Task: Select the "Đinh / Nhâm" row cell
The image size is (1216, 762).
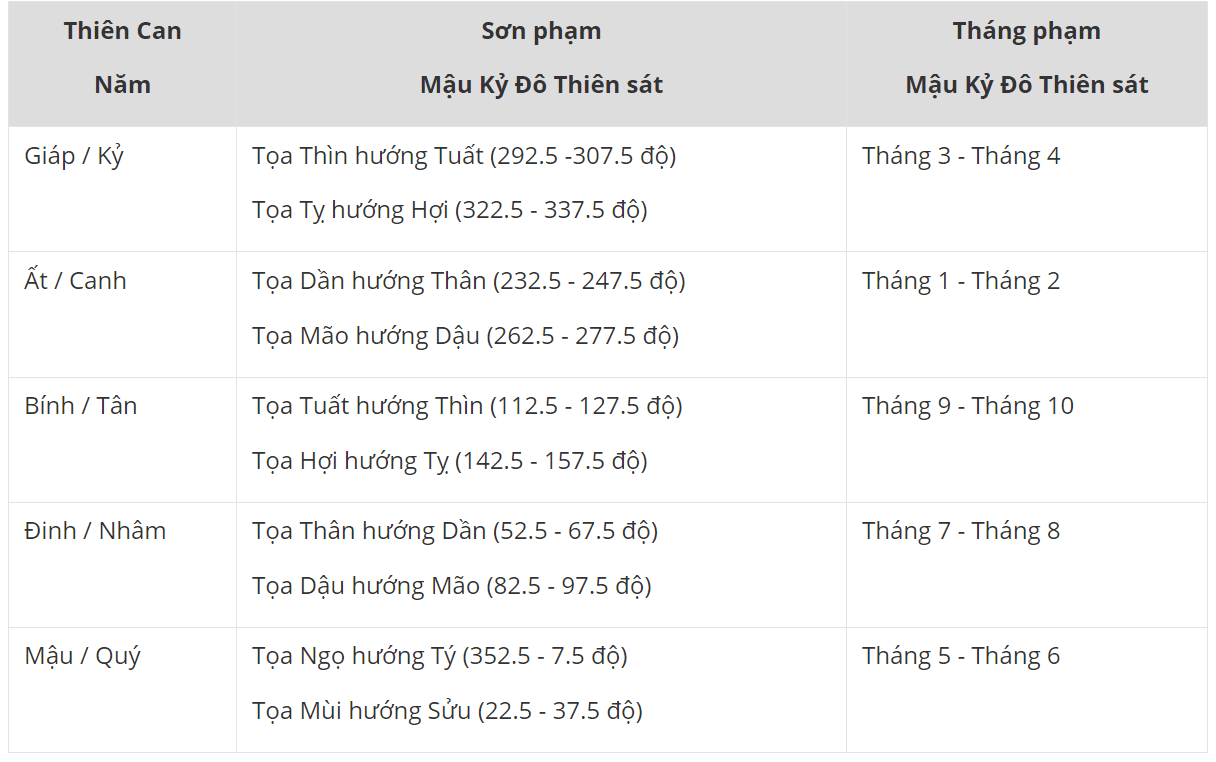Action: [x=95, y=531]
